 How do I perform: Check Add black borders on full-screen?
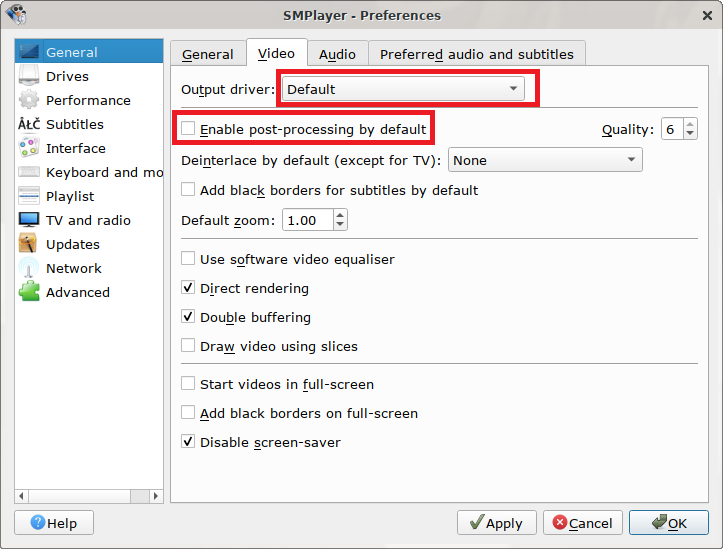pyautogui.click(x=188, y=413)
